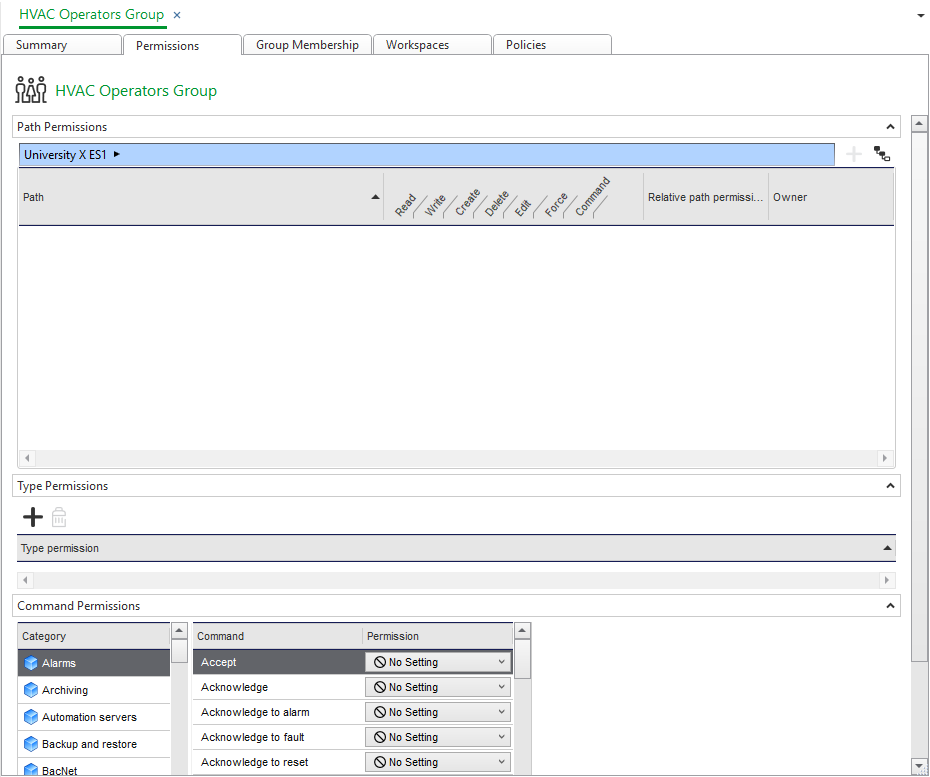Select the Permissions tab
930x777 pixels.
[182, 45]
